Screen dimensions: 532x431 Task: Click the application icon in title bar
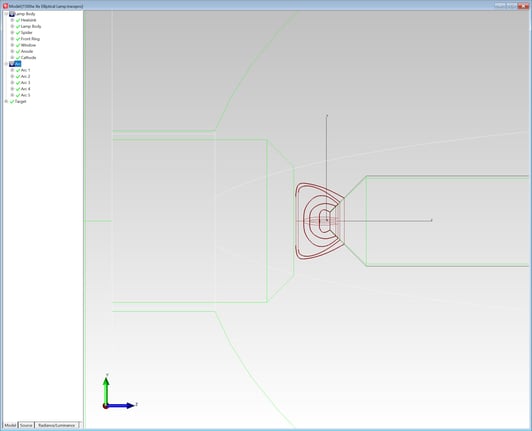click(5, 6)
